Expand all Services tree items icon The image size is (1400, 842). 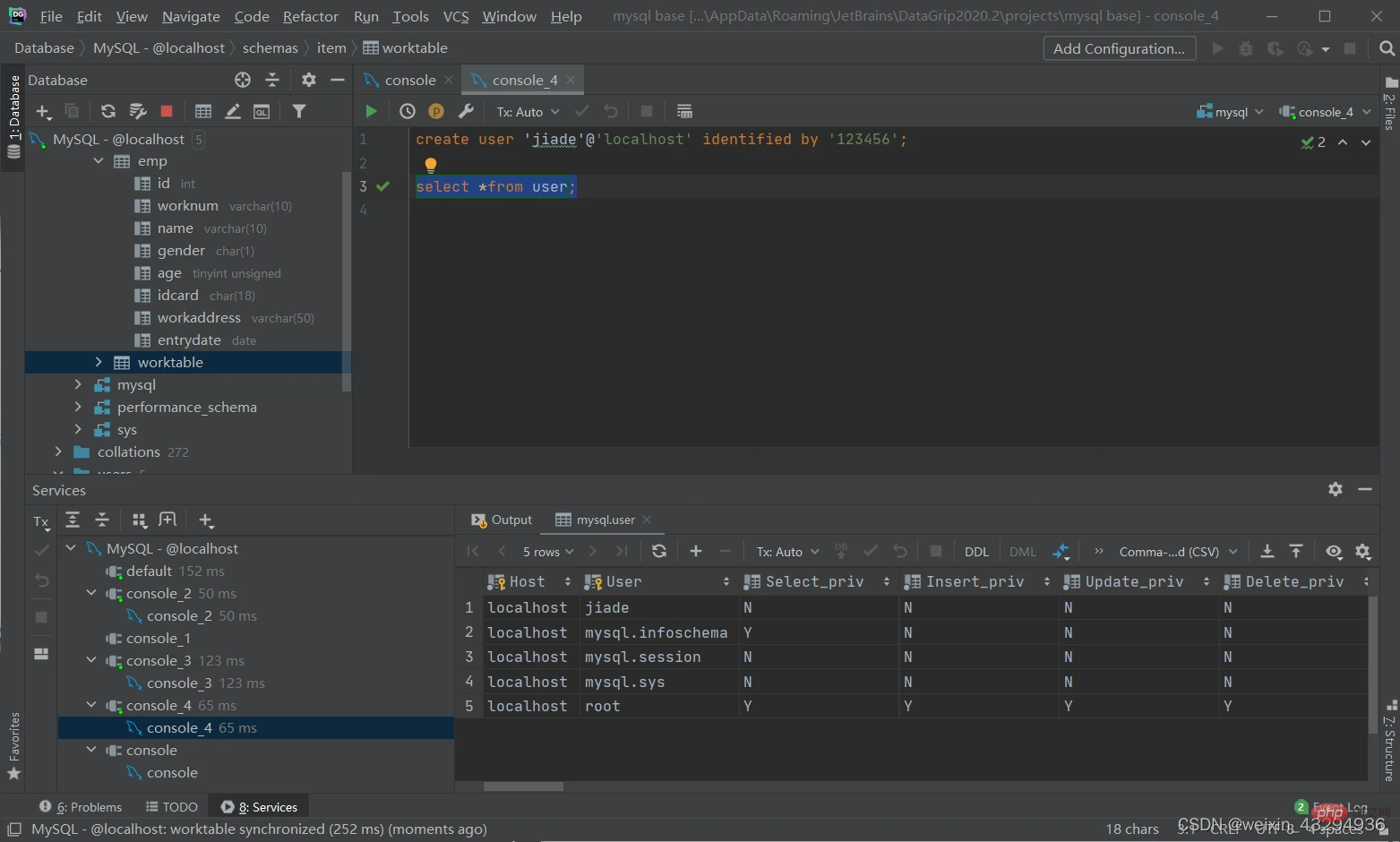click(73, 520)
